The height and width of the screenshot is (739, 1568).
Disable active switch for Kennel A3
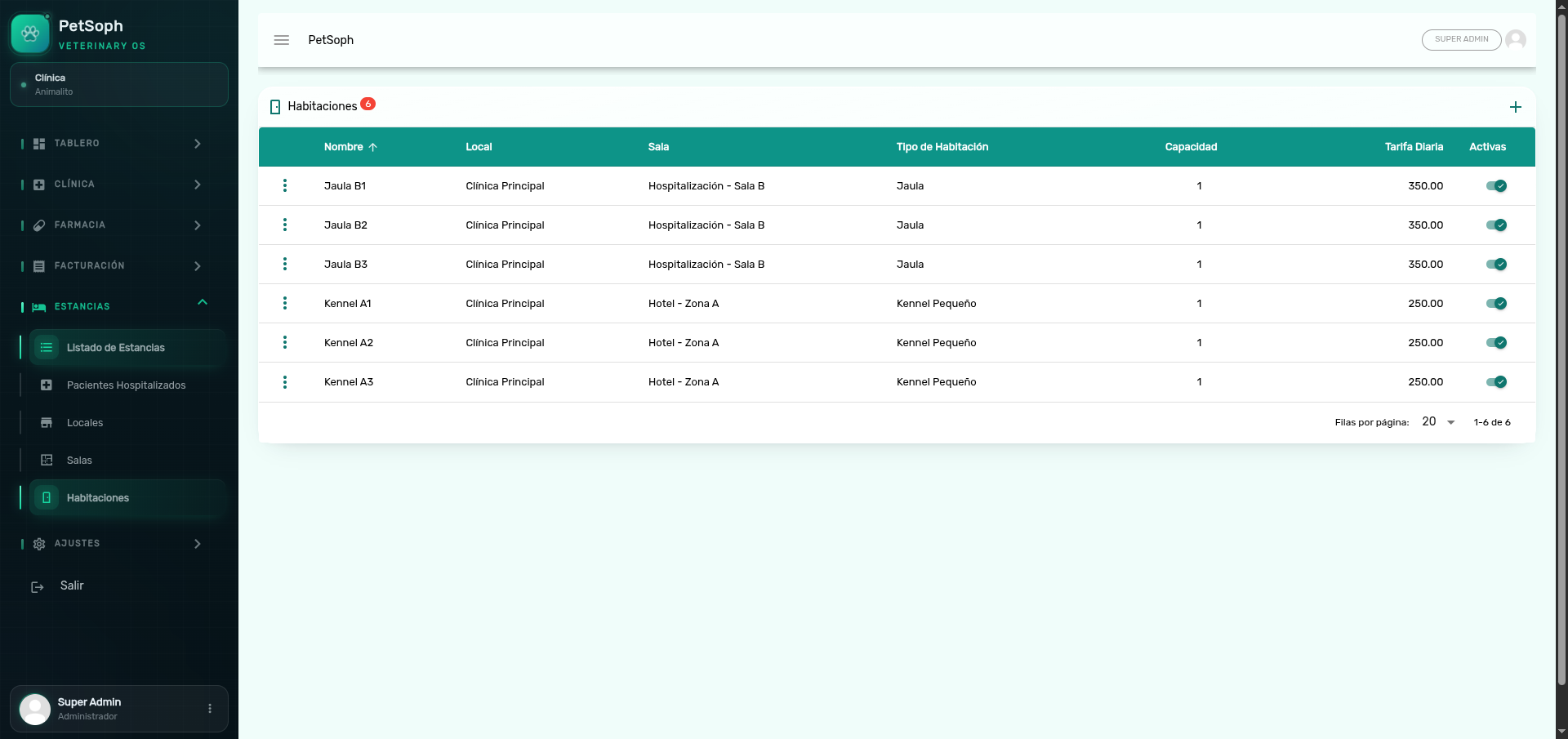point(1496,382)
